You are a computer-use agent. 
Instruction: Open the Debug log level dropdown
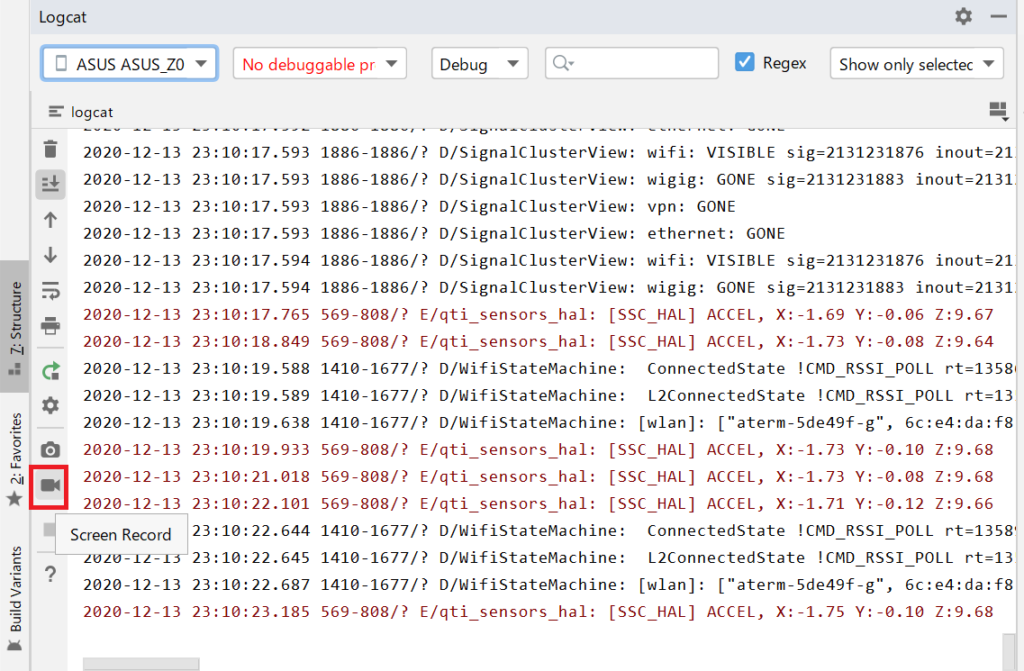pyautogui.click(x=479, y=63)
